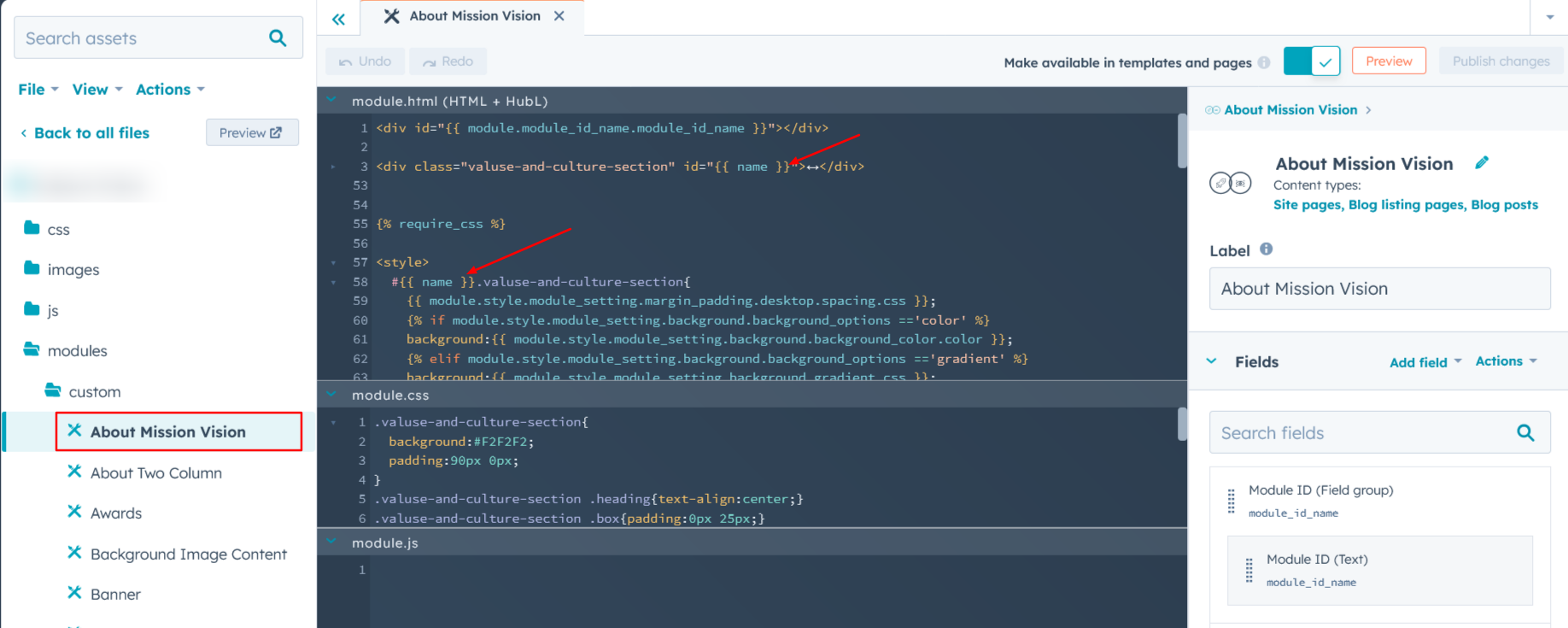Image resolution: width=1568 pixels, height=628 pixels.
Task: Click the info icon beside template availability
Action: (x=1264, y=62)
